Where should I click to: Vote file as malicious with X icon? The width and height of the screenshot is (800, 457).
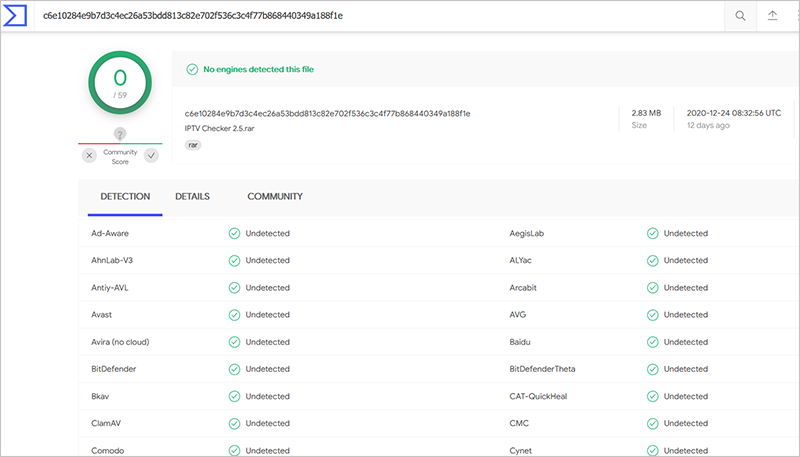pyautogui.click(x=89, y=155)
